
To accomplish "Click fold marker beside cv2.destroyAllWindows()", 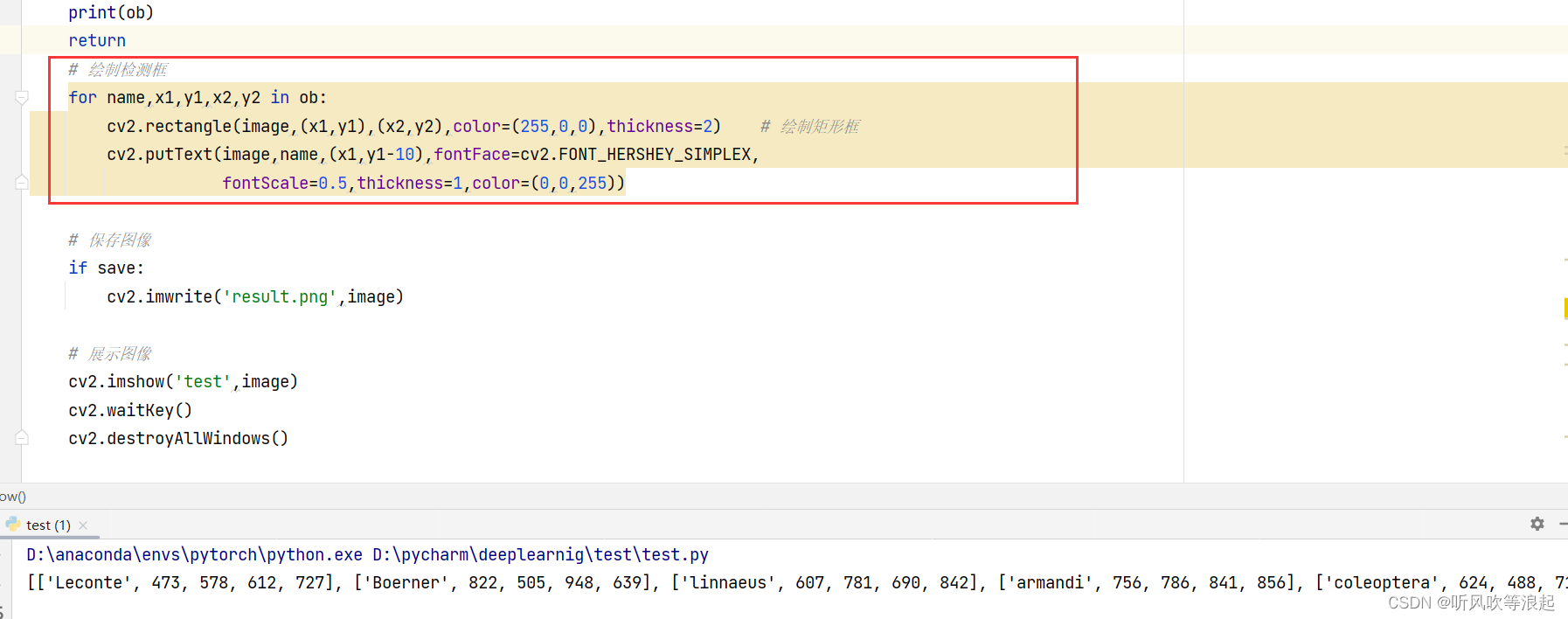I will coord(22,438).
